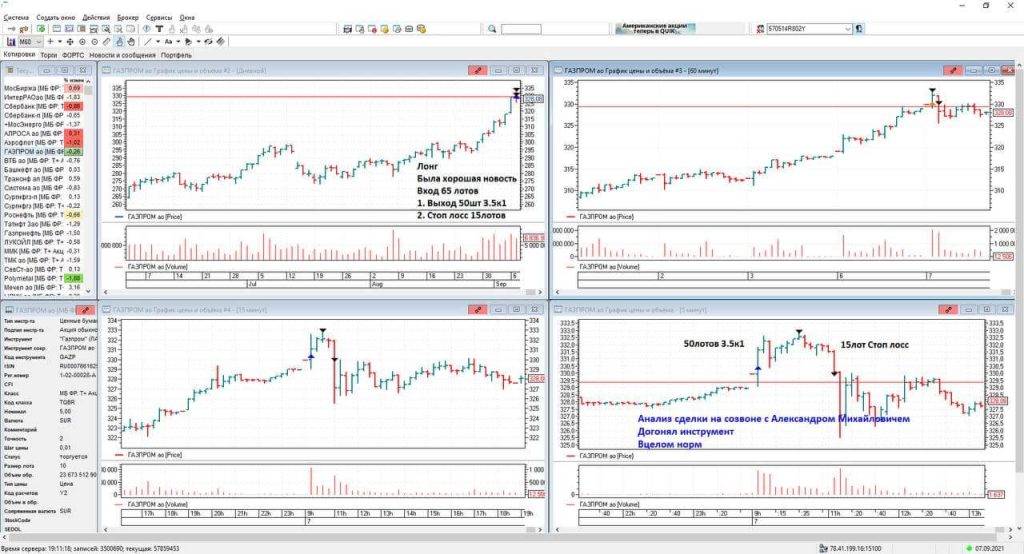
Task: Toggle red pin on Gazprom daily chart #2
Action: click(x=477, y=70)
